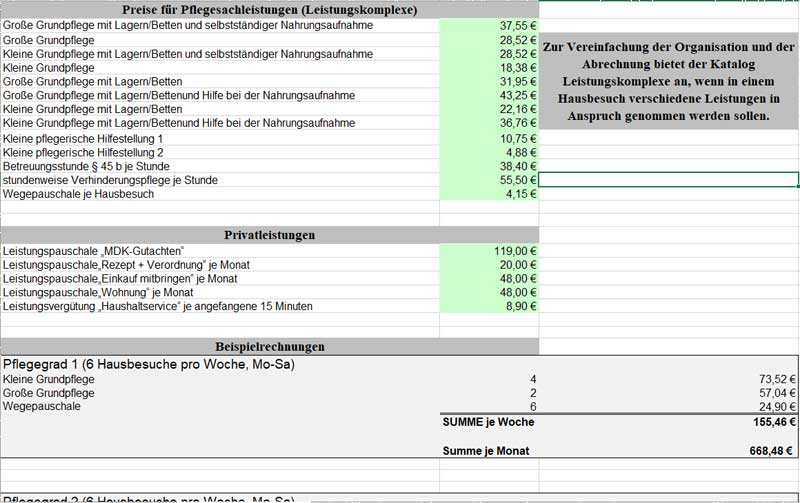
Task: Select the 18,38 € price cell
Action: click(x=489, y=68)
